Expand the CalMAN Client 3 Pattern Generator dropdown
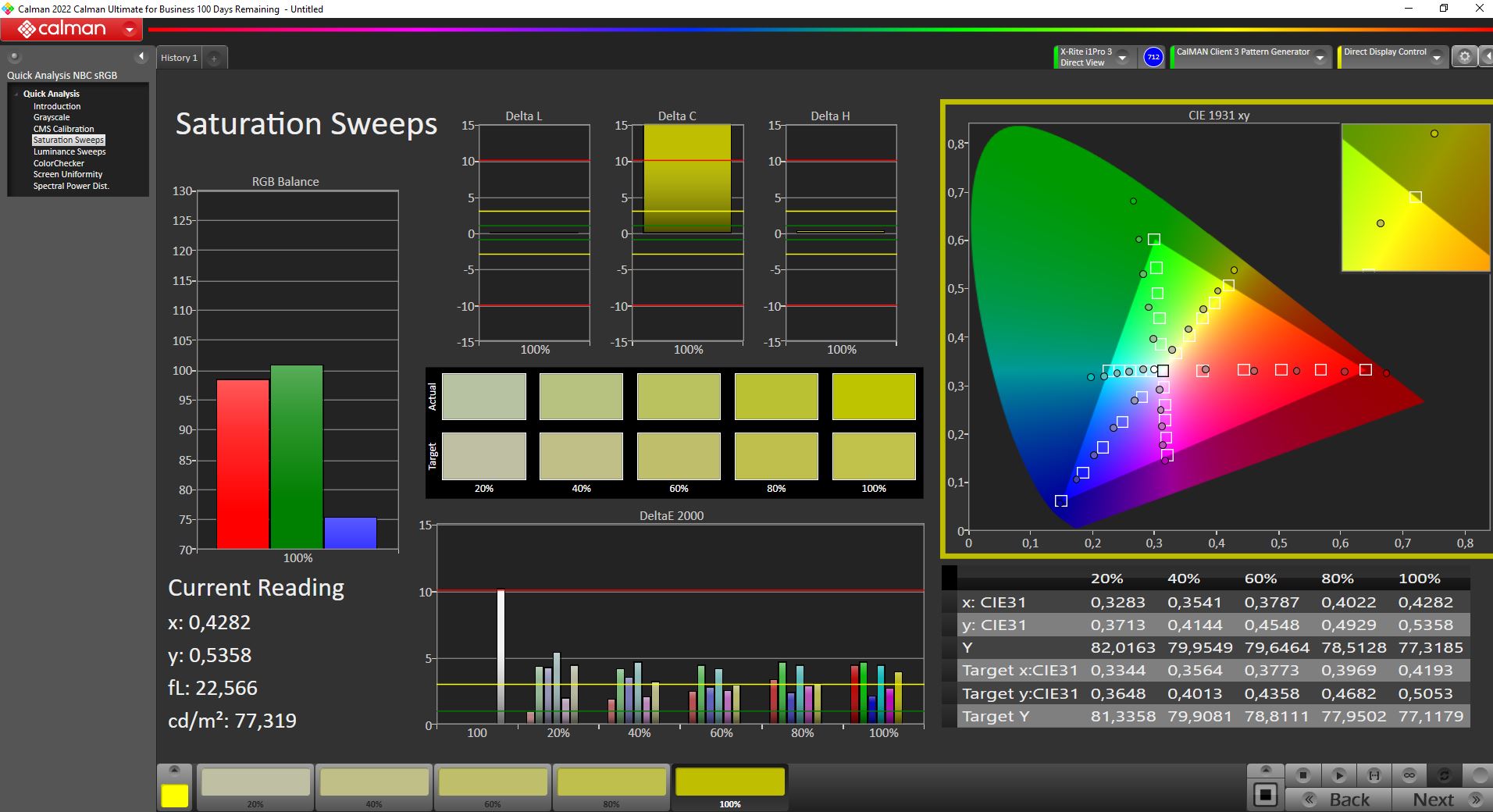This screenshot has width=1493, height=812. (x=1320, y=58)
